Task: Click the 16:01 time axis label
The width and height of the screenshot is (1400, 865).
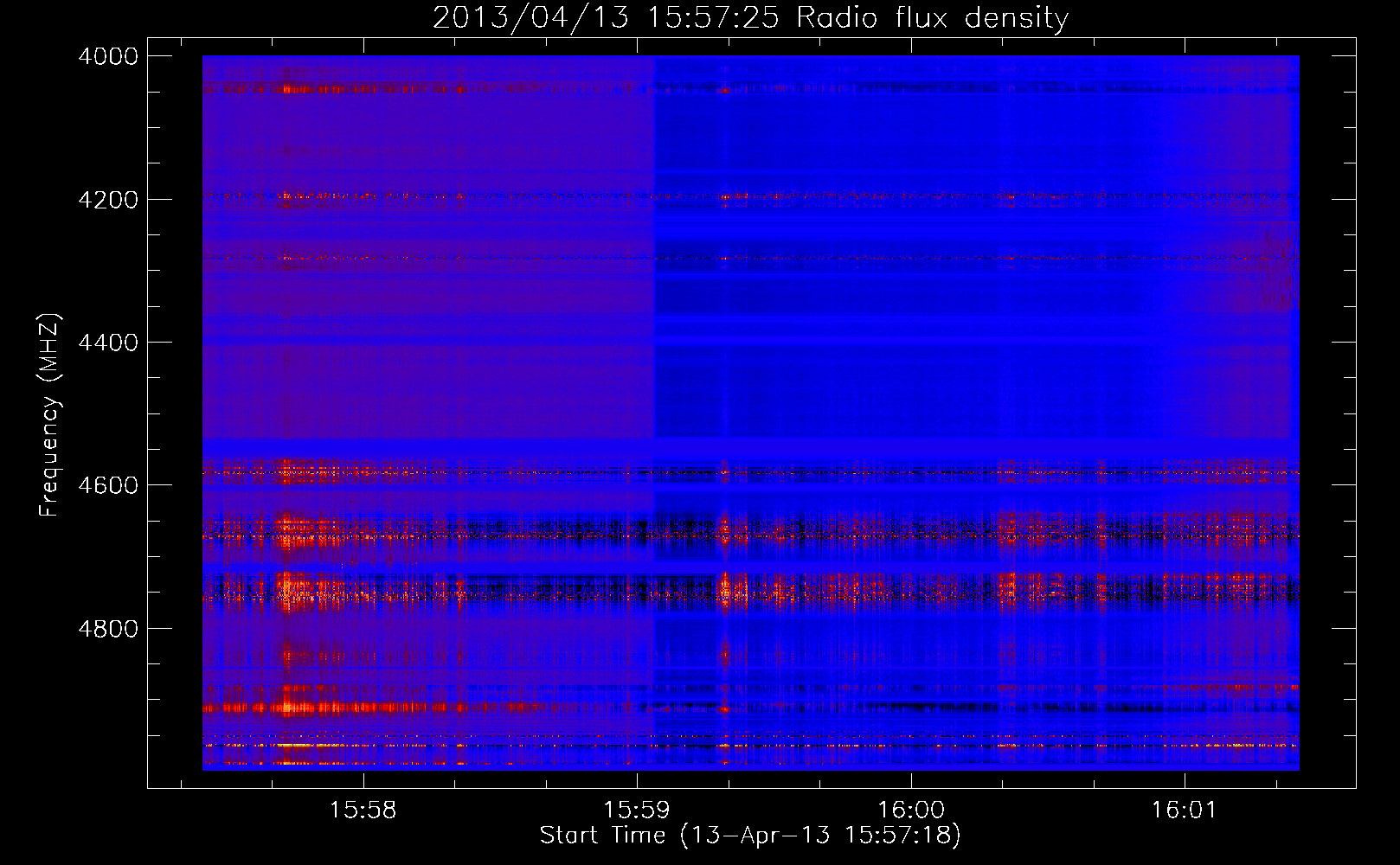Action: point(1184,811)
